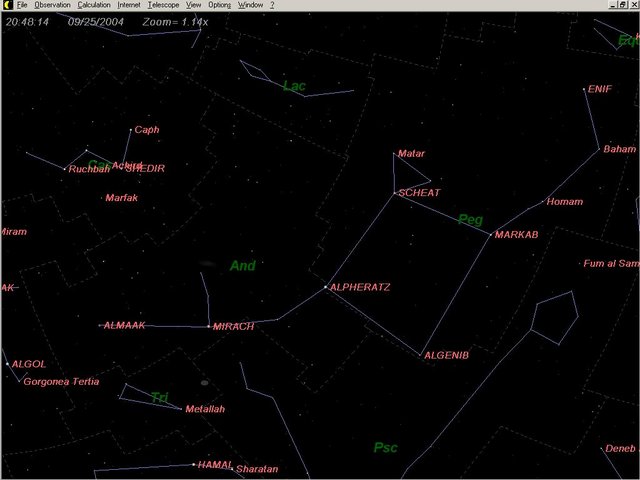Restore down the sky chart window
The height and width of the screenshot is (480, 640).
click(x=621, y=5)
